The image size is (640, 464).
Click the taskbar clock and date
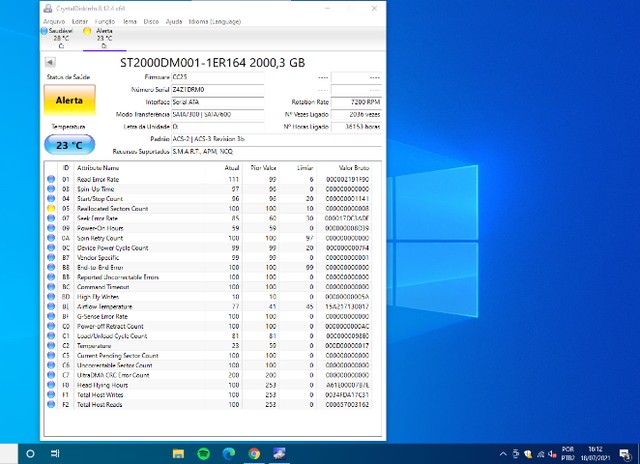[595, 453]
